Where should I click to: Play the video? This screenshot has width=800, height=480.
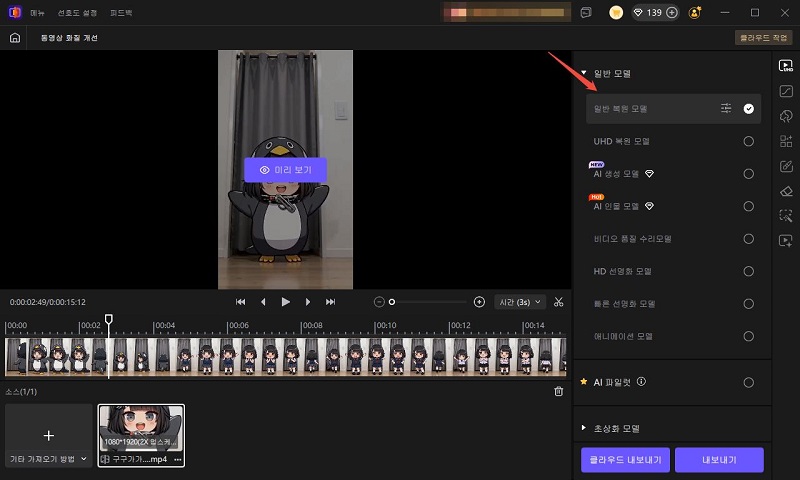coord(285,302)
